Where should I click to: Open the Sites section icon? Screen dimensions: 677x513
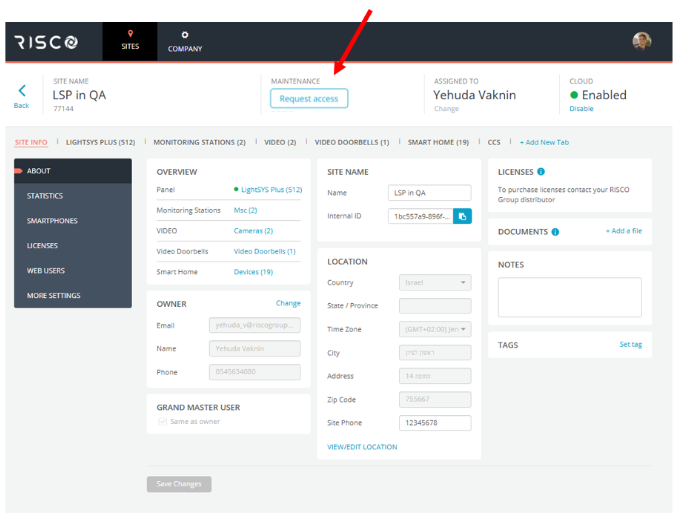[x=130, y=35]
